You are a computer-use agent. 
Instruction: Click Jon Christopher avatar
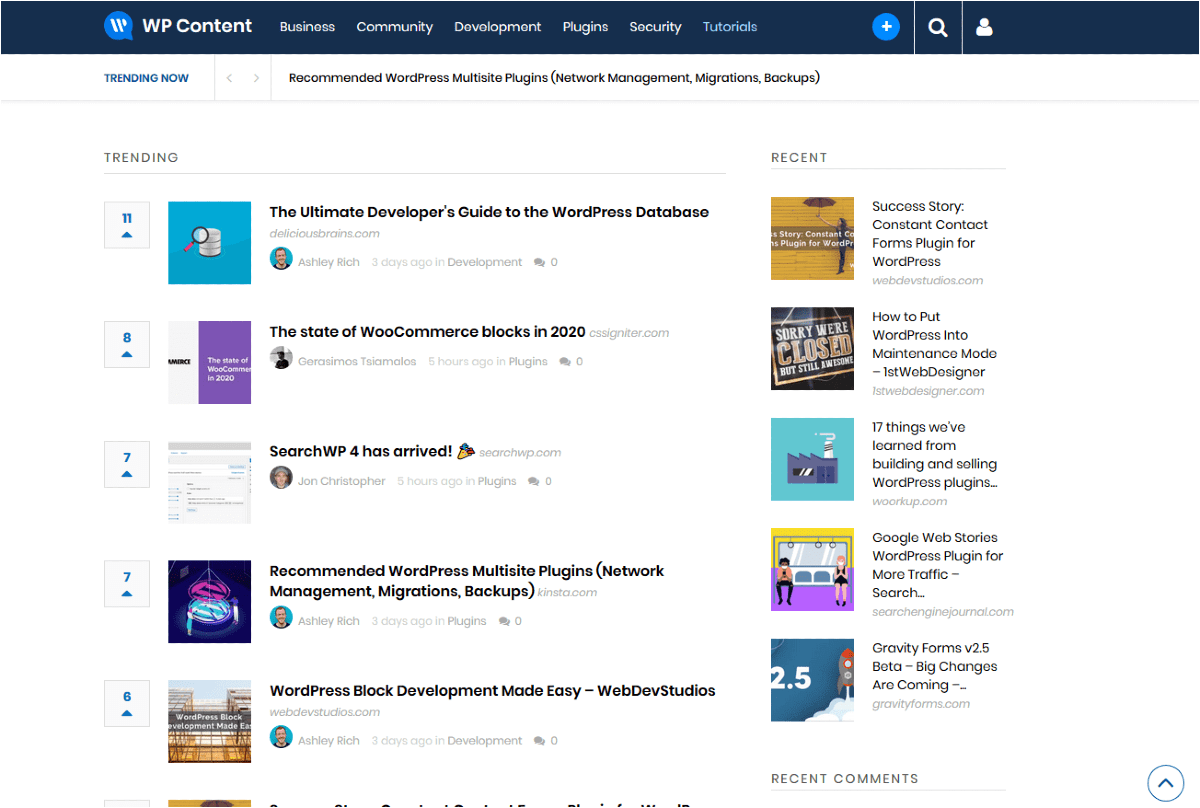pos(281,478)
